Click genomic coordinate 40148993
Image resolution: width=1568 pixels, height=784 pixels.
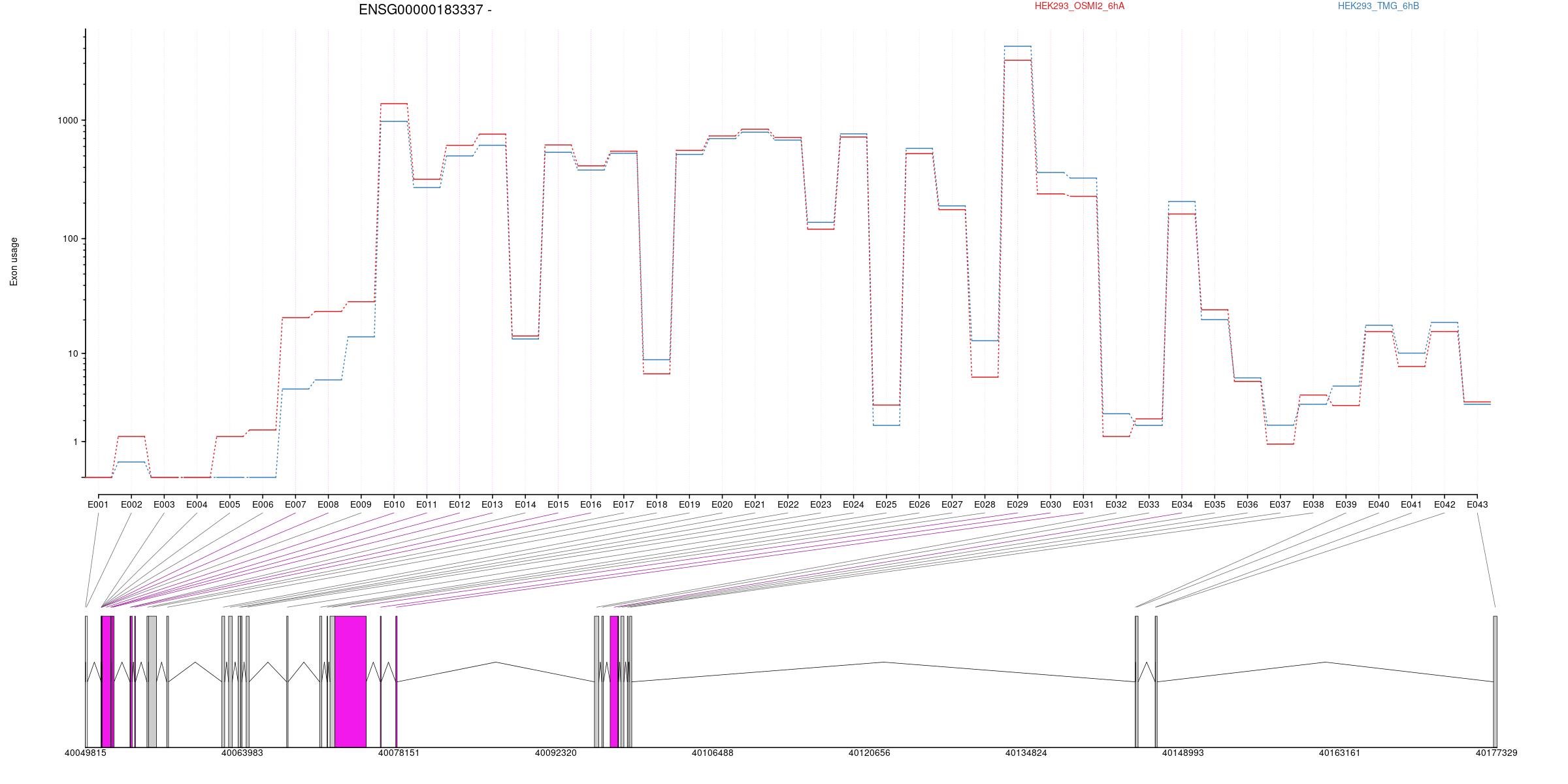[x=1183, y=753]
